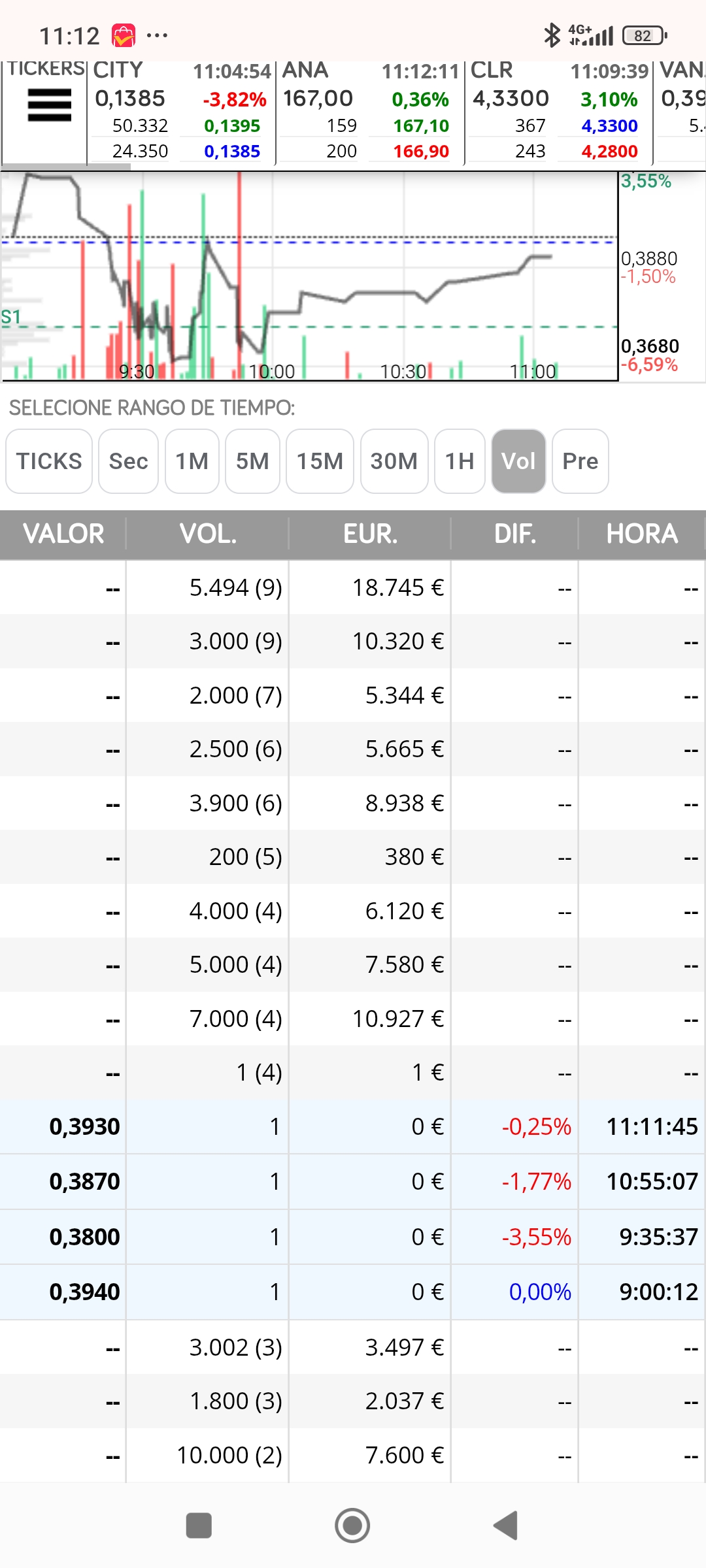Tap the Android recent apps square
The width and height of the screenshot is (706, 1568).
(x=199, y=1526)
